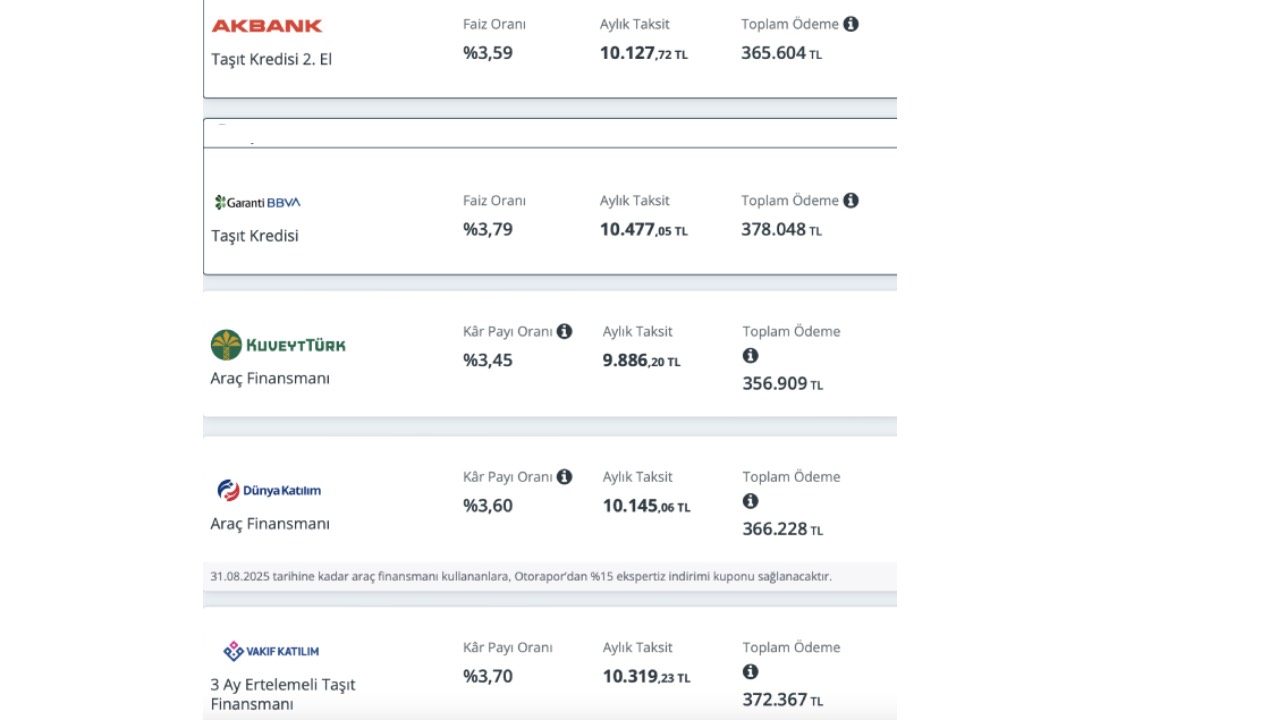Viewport: 1280px width, 720px height.
Task: Click "Aylık Taksit" label in Kuveyt Türk row
Action: tap(638, 332)
